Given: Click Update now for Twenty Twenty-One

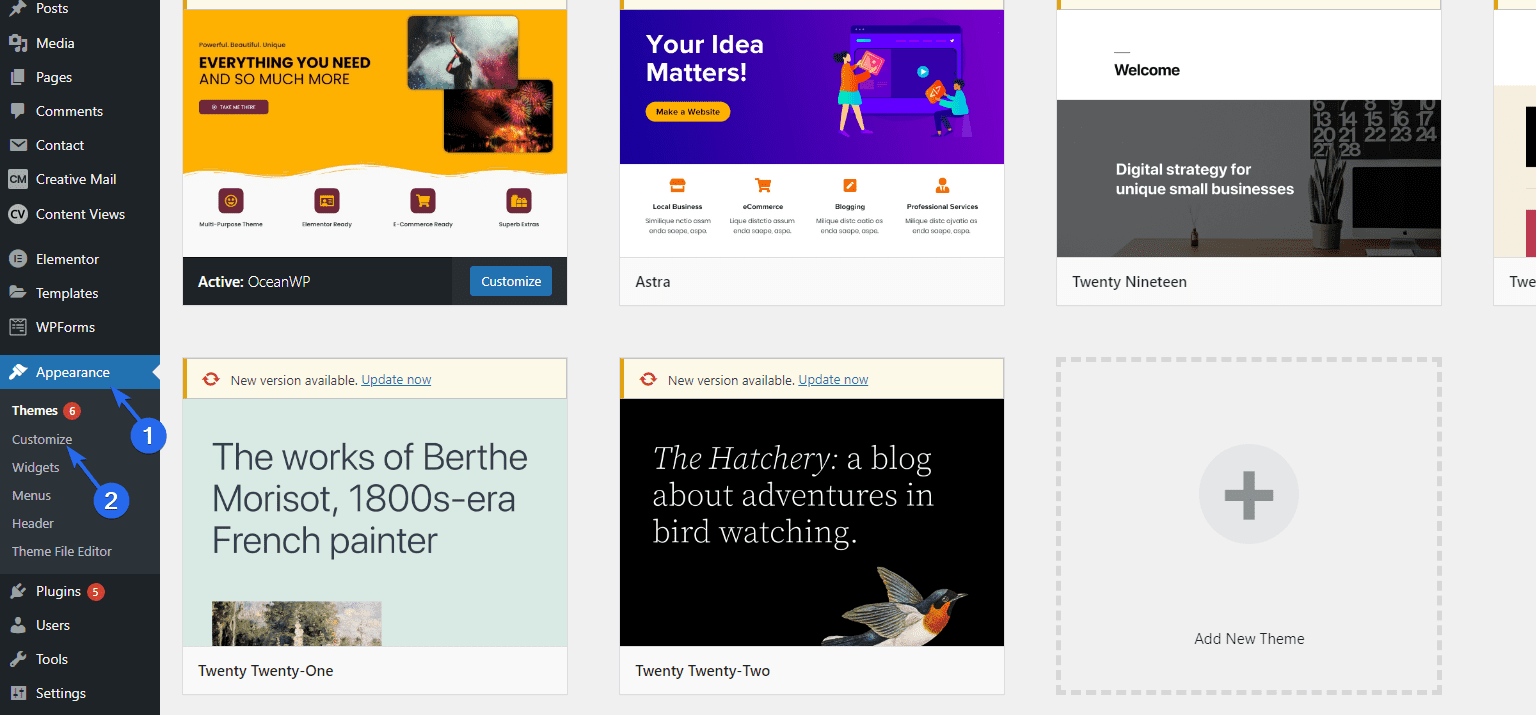Looking at the screenshot, I should [x=396, y=380].
